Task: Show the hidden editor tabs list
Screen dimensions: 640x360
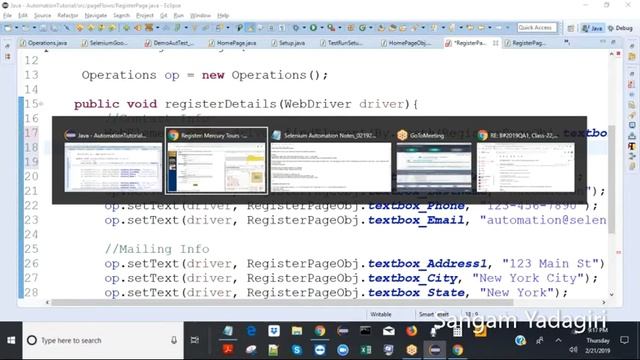Action: pos(567,42)
